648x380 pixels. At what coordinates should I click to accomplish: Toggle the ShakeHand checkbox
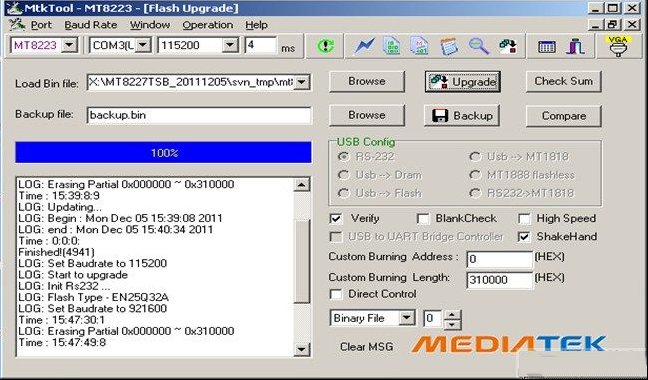(524, 237)
